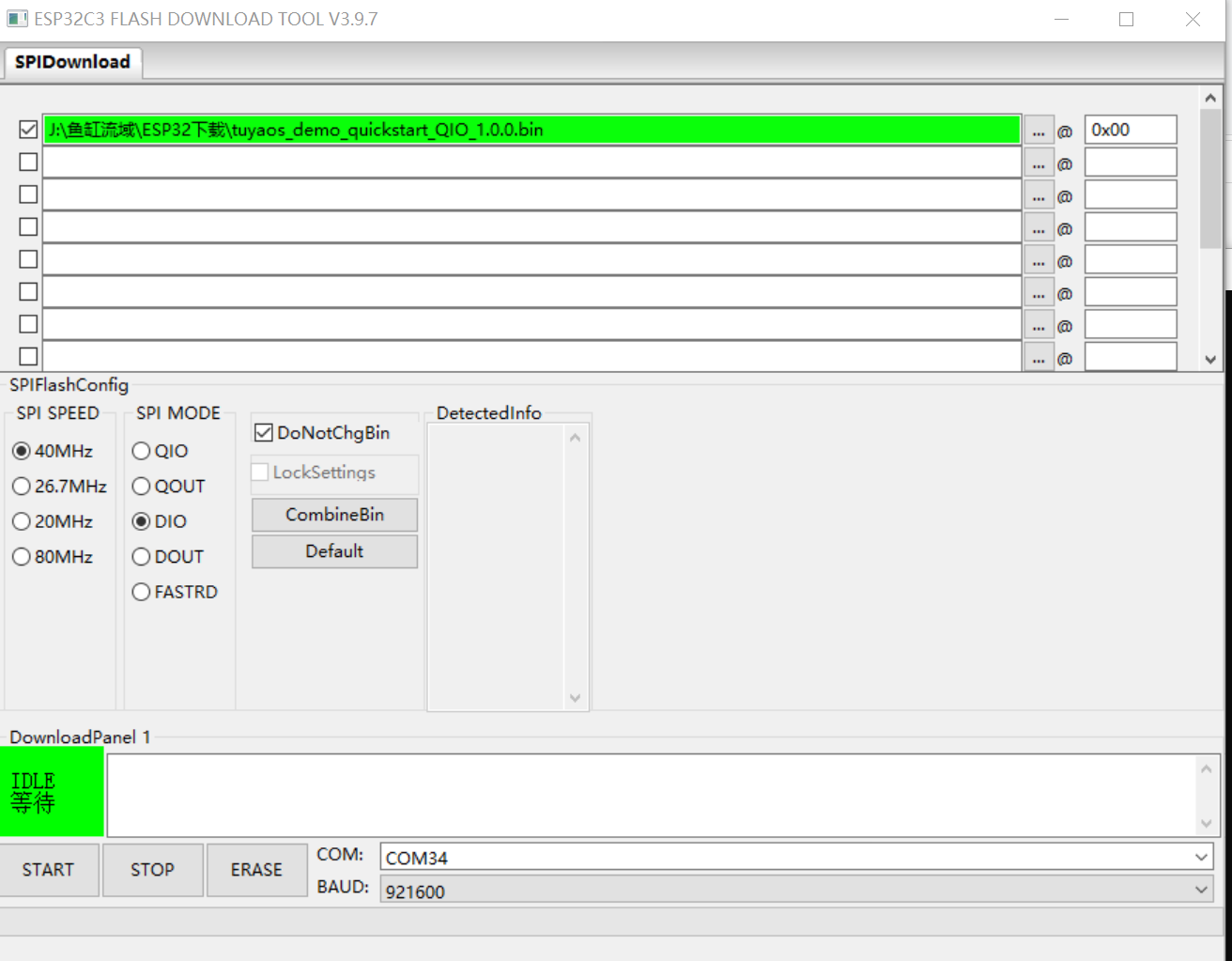The height and width of the screenshot is (961, 1232).
Task: Click the download log scroll up arrow
Action: [x=1207, y=768]
